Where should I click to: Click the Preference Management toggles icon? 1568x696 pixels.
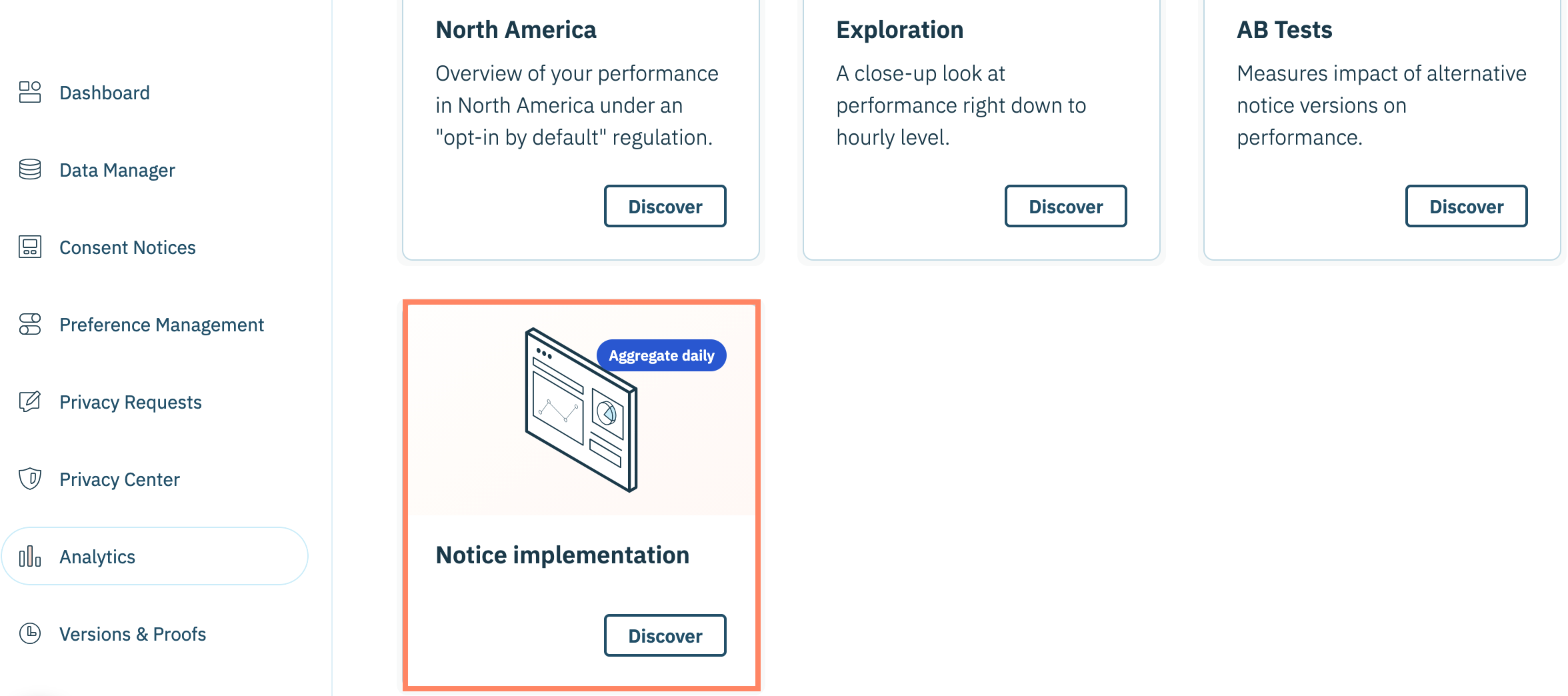point(30,324)
